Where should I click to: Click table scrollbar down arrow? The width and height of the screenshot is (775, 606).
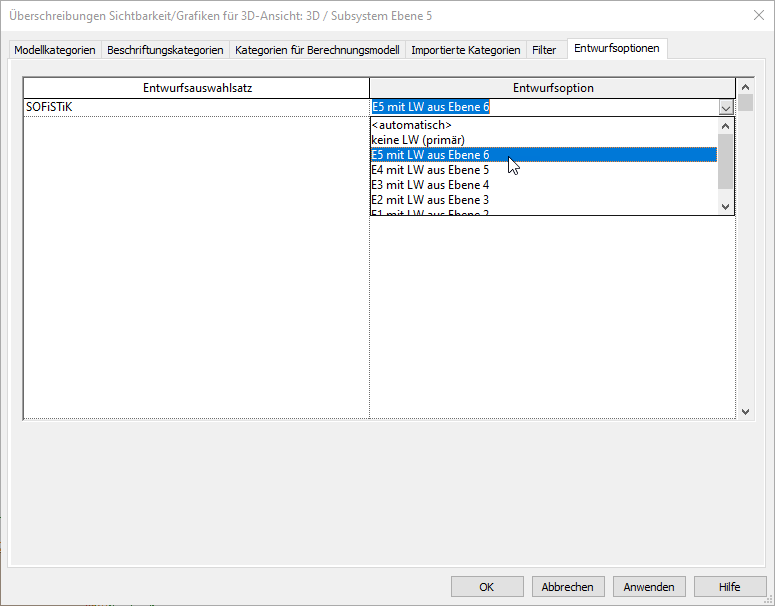click(745, 411)
